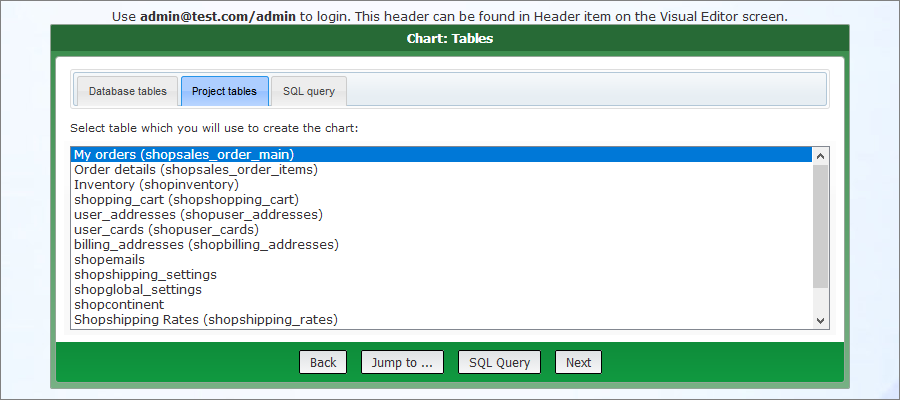Viewport: 900px width, 400px height.
Task: Click the SQL Query button
Action: coord(499,362)
